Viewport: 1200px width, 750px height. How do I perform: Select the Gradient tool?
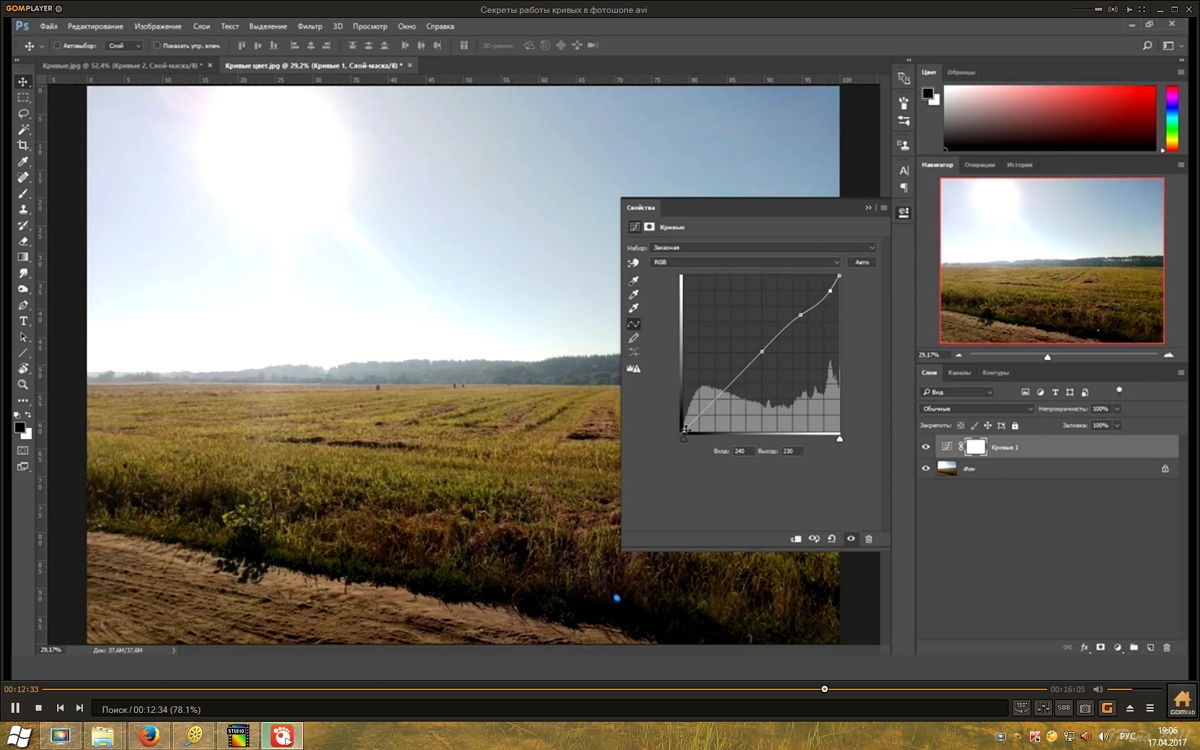[x=23, y=257]
